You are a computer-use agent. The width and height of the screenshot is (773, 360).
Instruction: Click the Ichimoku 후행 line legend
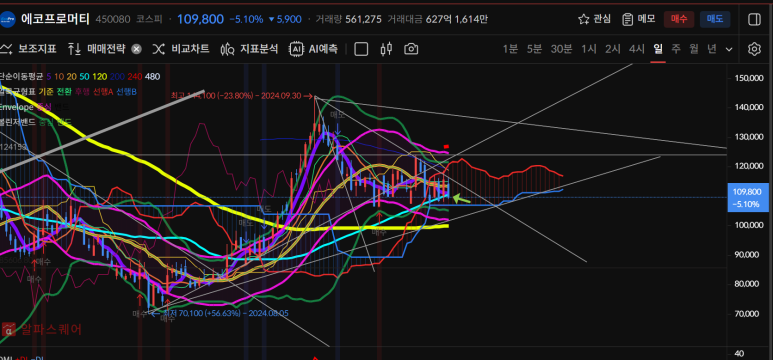[82, 92]
